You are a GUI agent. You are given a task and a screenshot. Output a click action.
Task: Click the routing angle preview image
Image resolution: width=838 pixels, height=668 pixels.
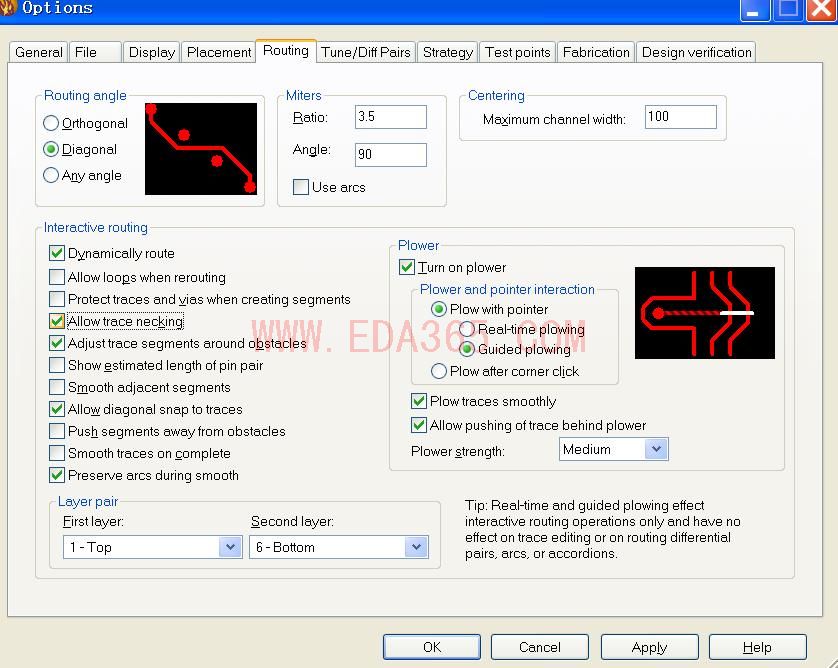pos(201,149)
